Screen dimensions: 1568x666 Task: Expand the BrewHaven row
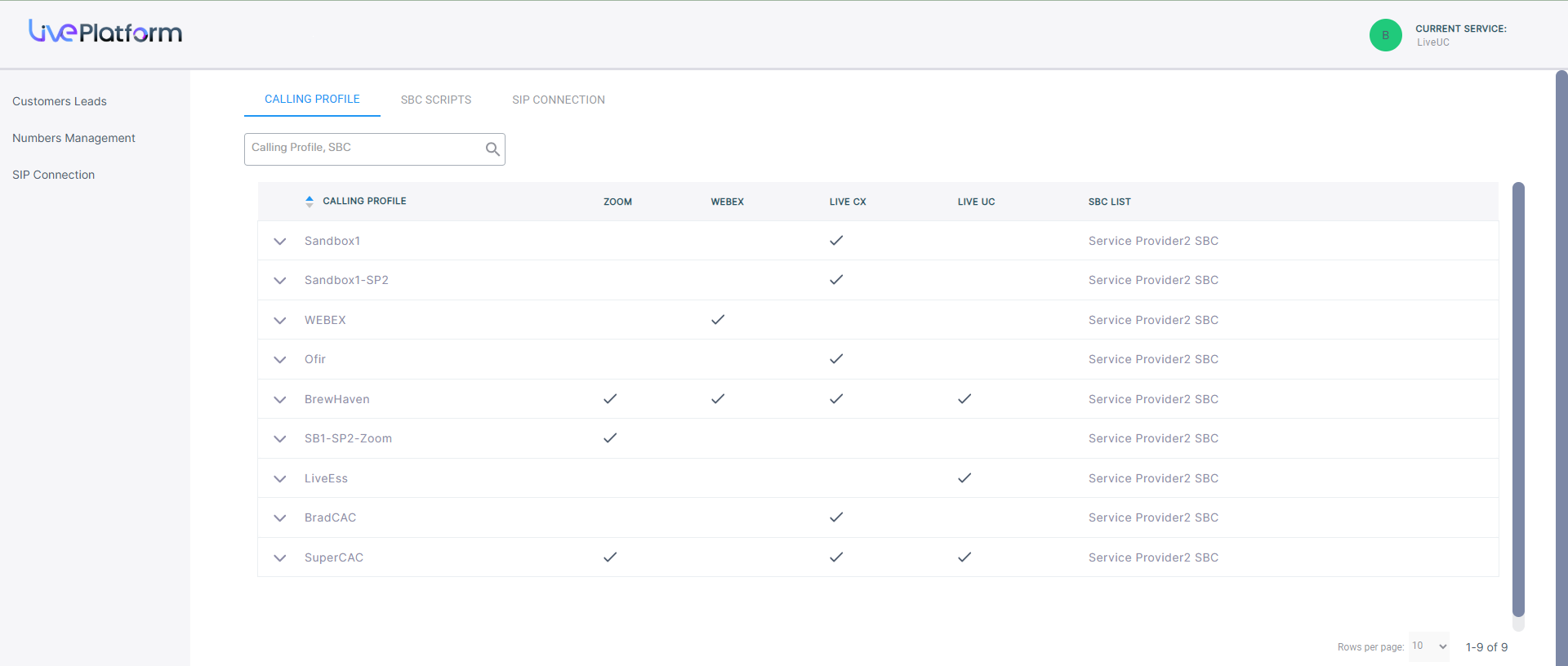(x=280, y=400)
